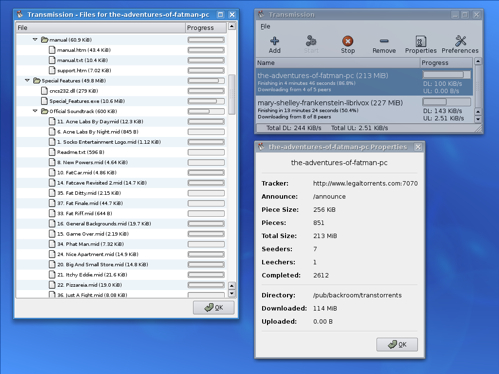
Task: Click the file icon beside cncs232.dll
Action: click(x=44, y=91)
